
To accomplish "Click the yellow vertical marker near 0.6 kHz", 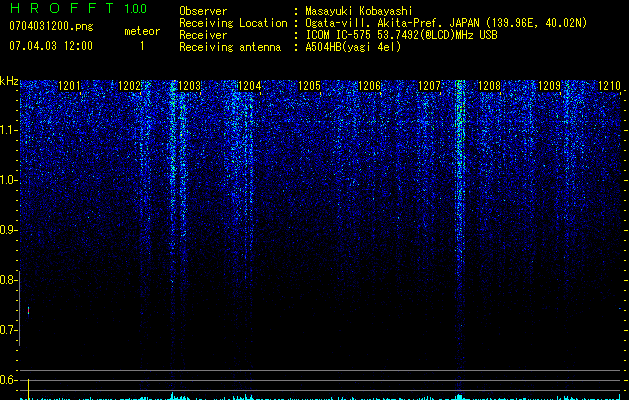I will tap(28, 389).
